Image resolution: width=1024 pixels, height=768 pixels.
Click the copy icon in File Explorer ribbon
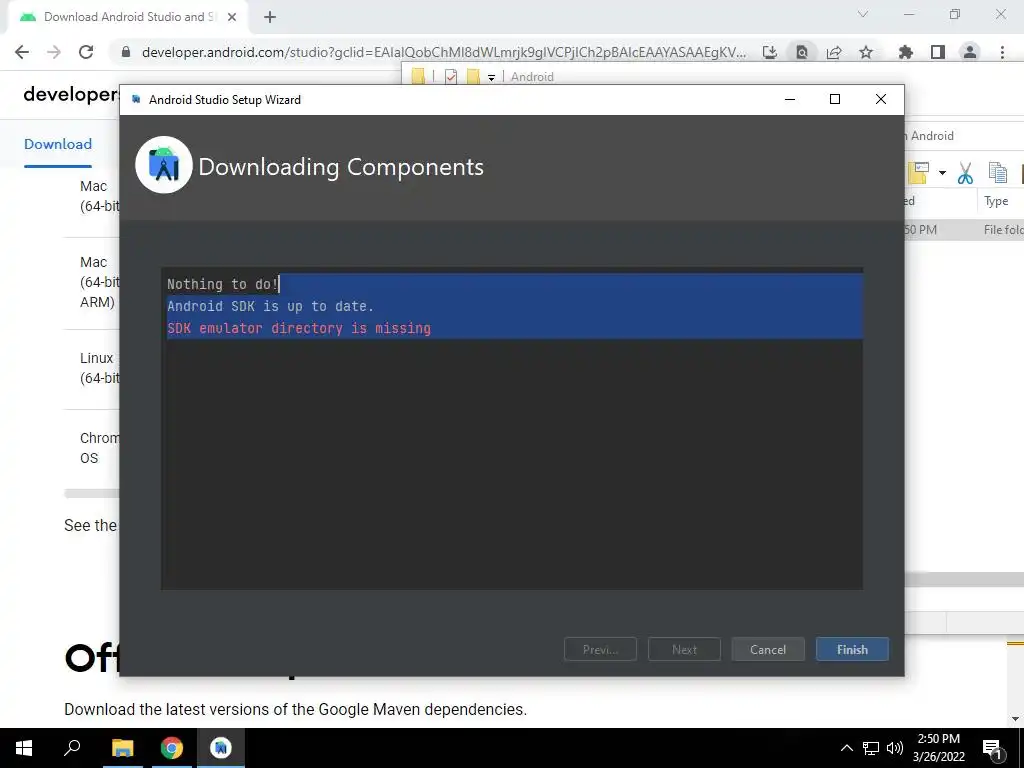click(998, 173)
